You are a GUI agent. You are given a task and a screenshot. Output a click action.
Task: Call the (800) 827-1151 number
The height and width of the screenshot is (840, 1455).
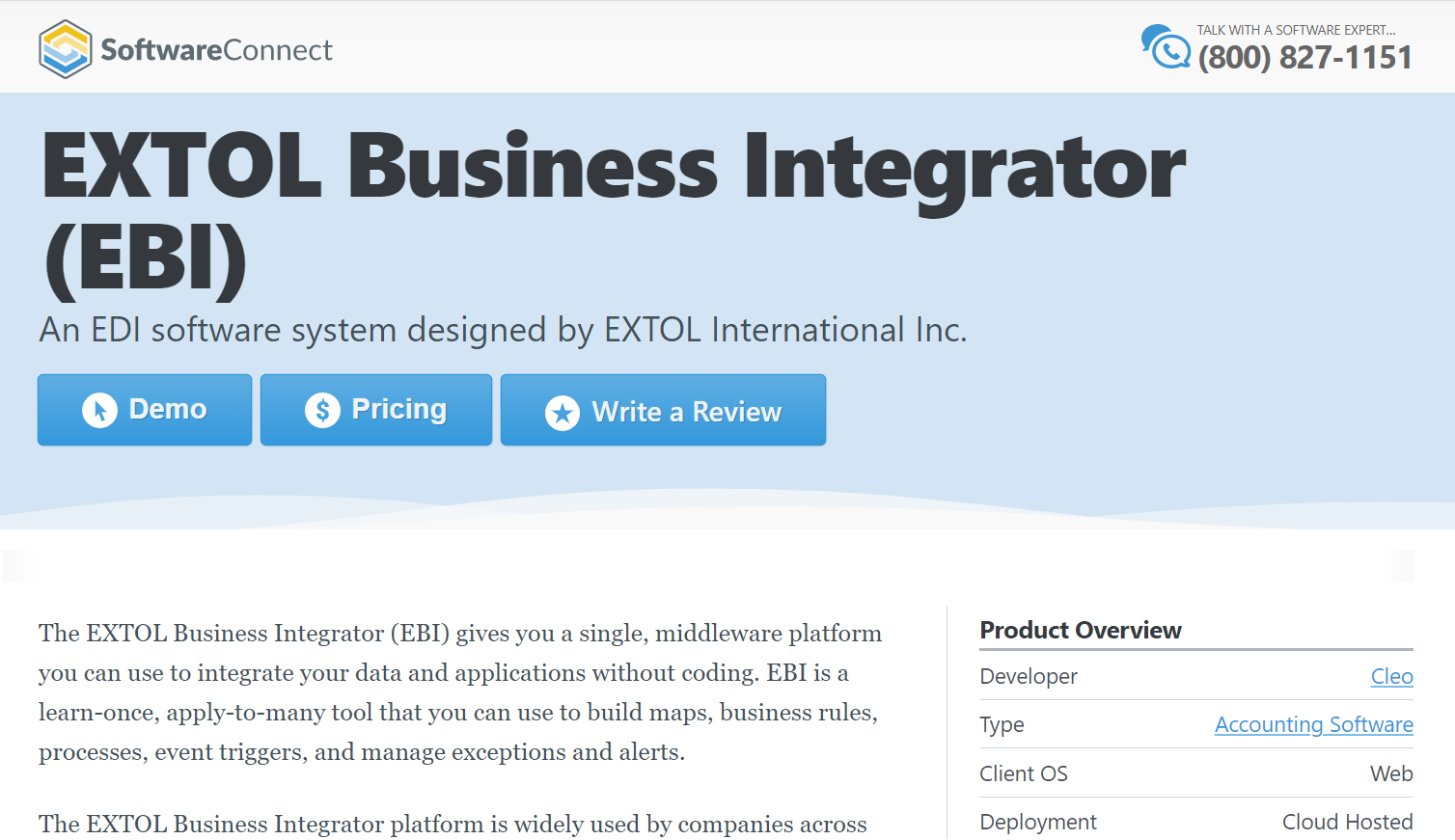[x=1304, y=58]
